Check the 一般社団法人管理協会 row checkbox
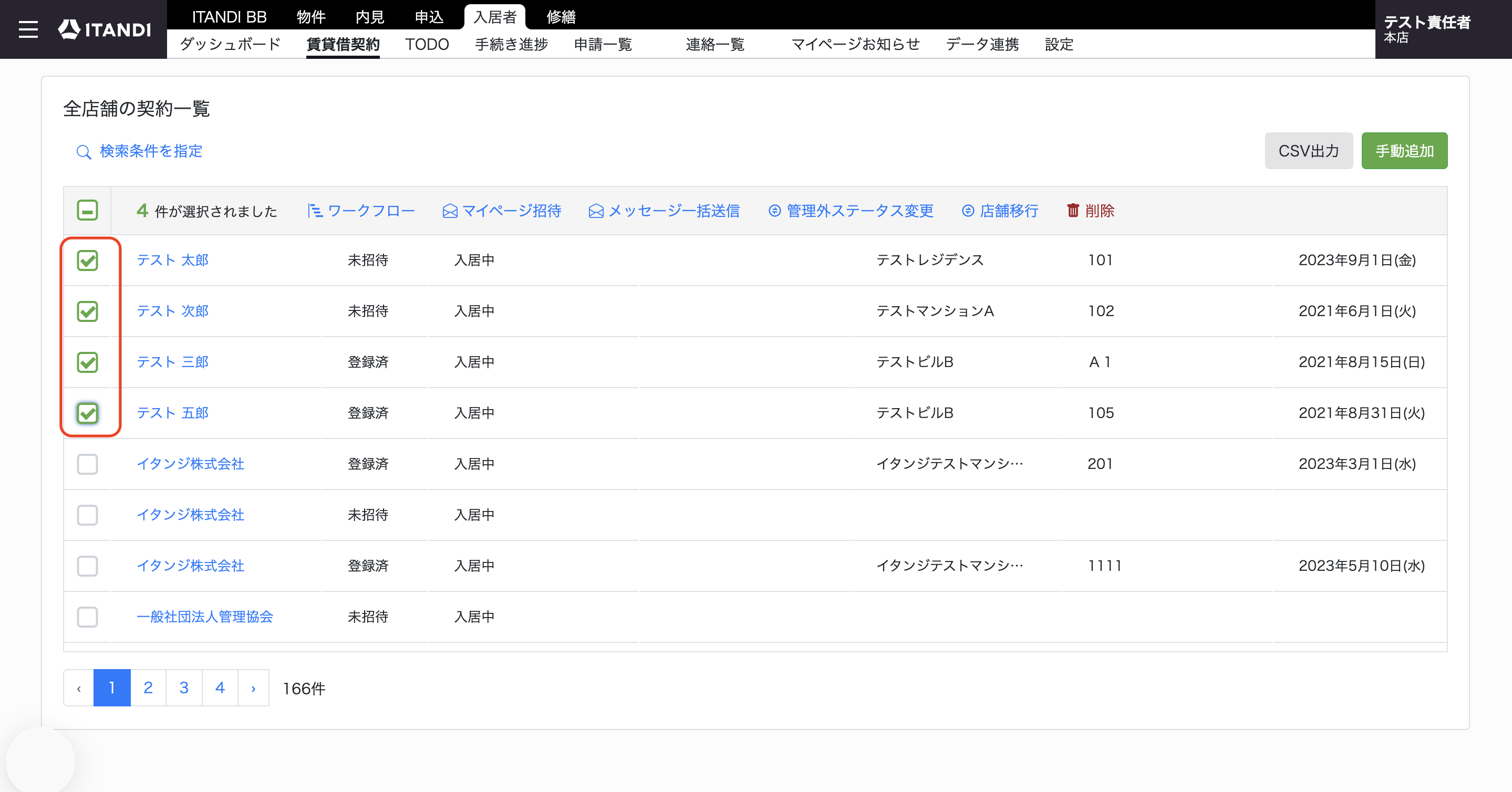Screen dimensions: 1512x792 [x=87, y=617]
